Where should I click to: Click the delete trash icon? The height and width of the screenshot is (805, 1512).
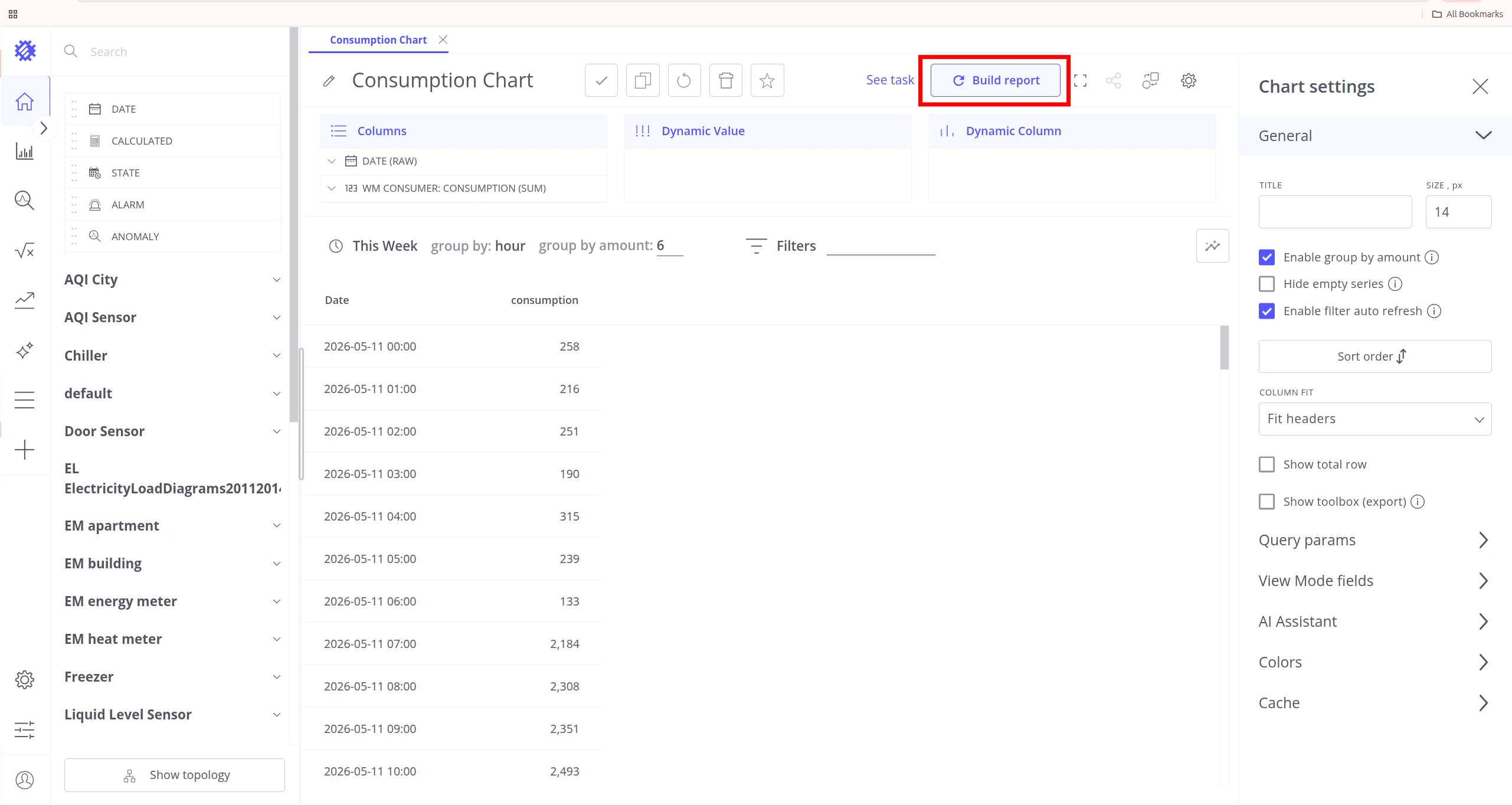725,80
